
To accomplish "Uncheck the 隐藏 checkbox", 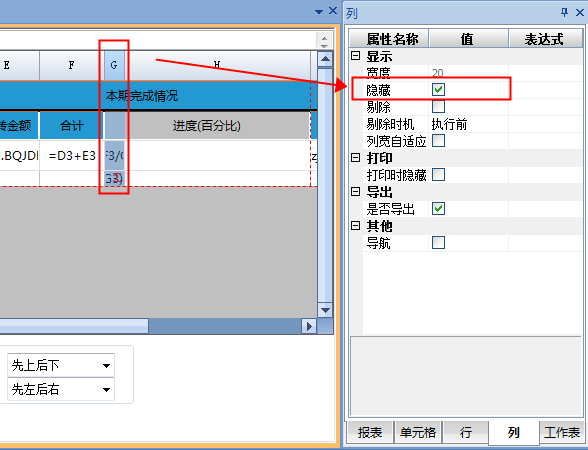I will coord(438,90).
